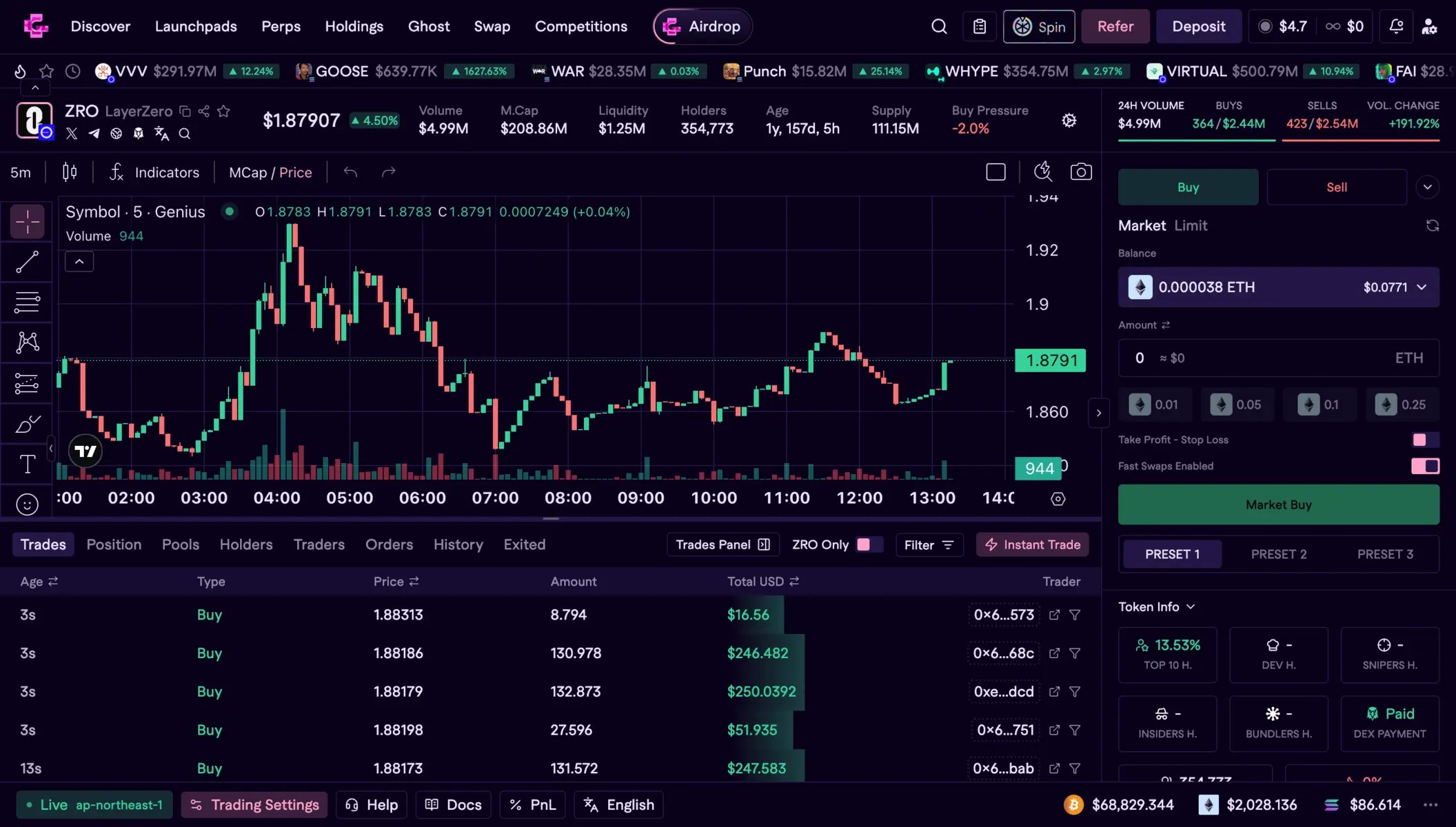
Task: Choose the 0.05 ETH quick amount
Action: (x=1237, y=405)
